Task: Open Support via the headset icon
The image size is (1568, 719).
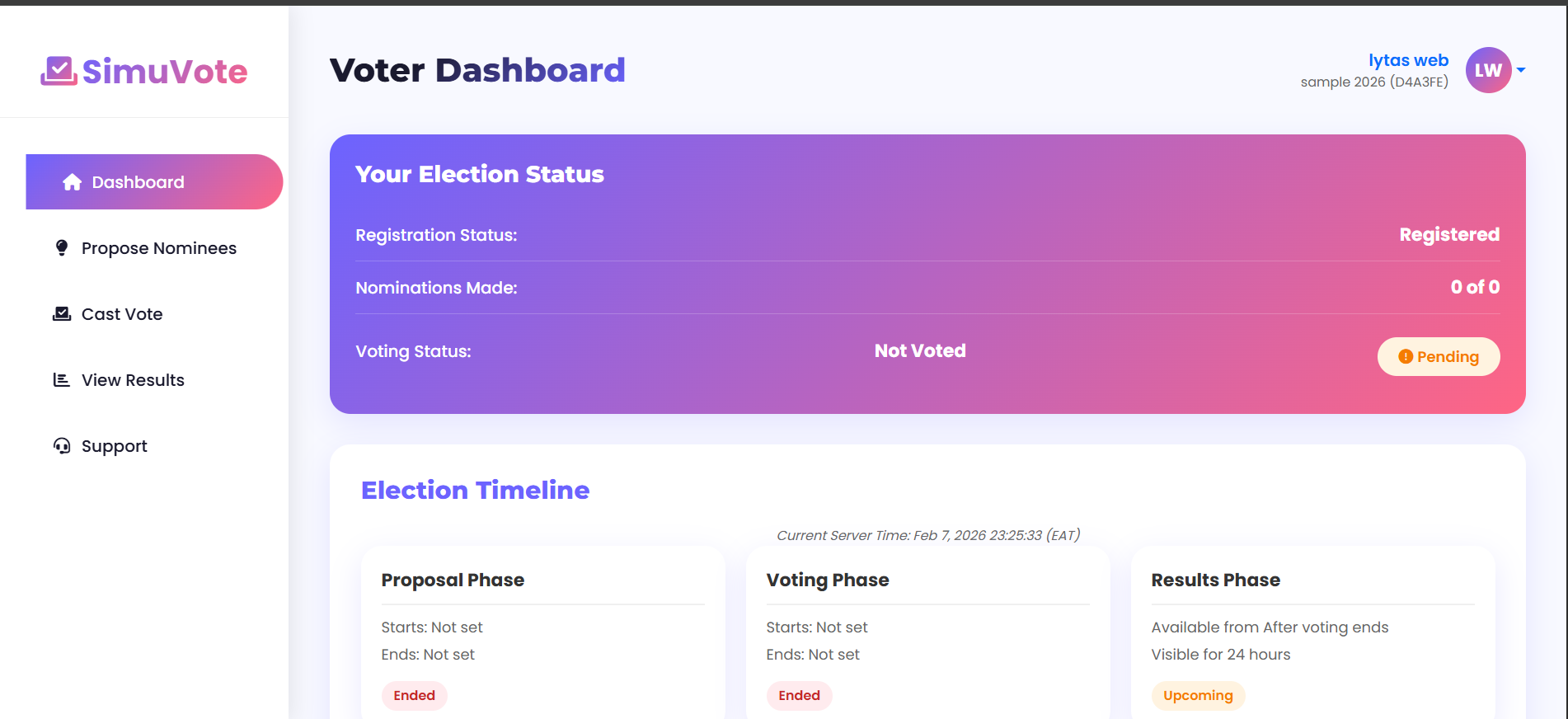Action: tap(61, 445)
